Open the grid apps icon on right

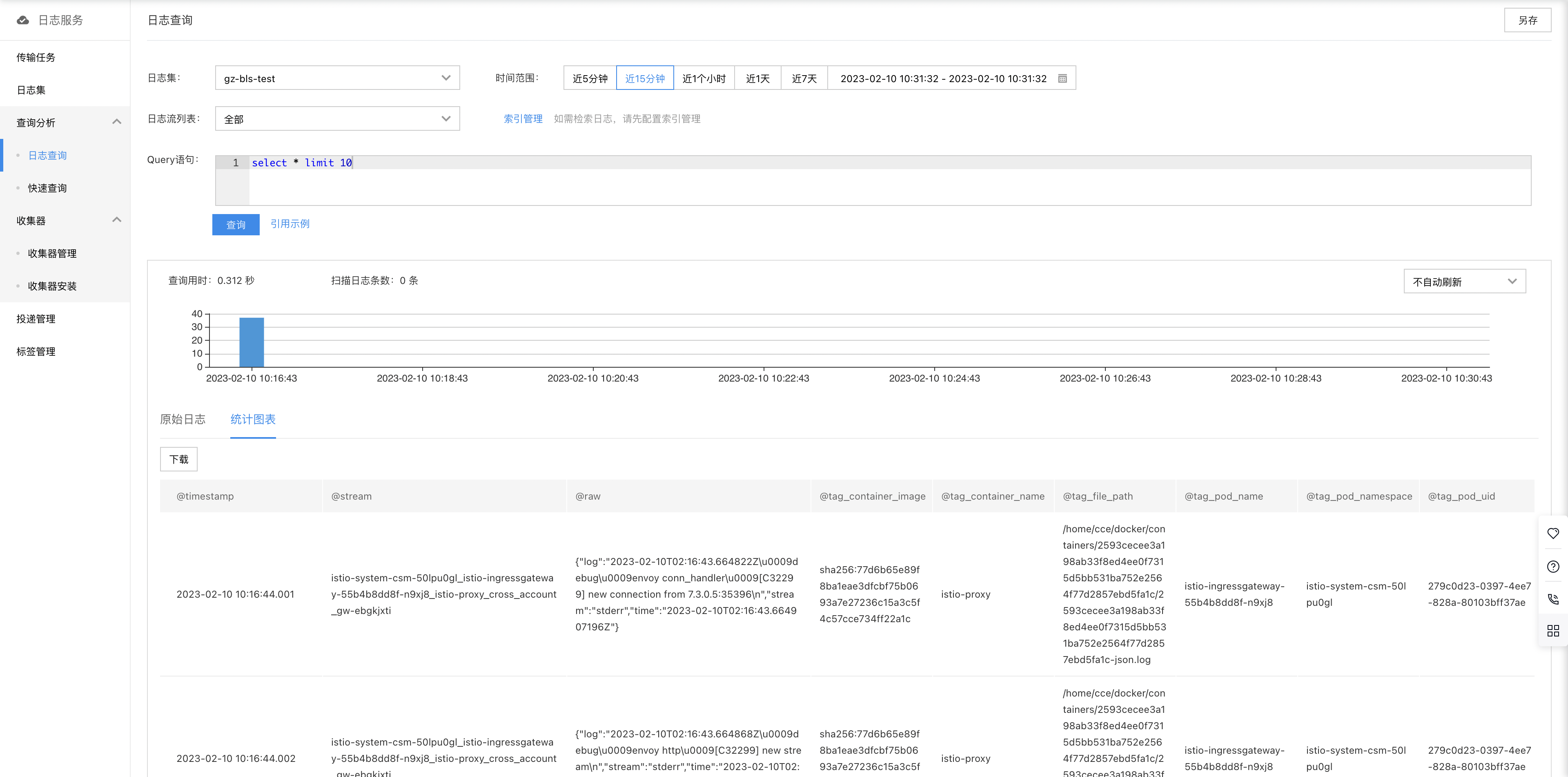click(1553, 631)
